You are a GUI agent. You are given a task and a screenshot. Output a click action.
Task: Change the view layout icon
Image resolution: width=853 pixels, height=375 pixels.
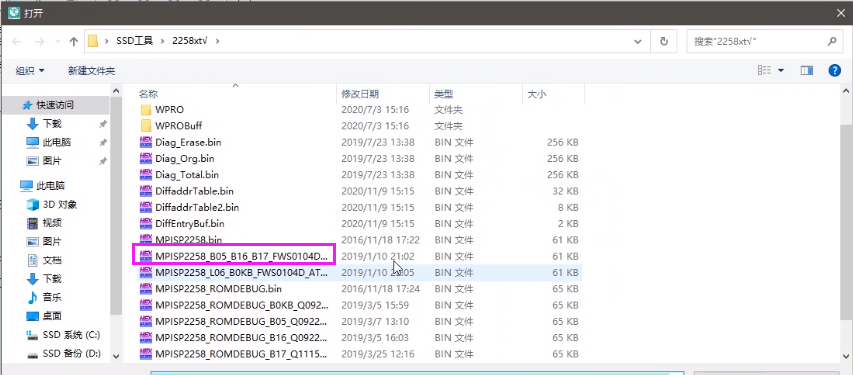pyautogui.click(x=764, y=70)
